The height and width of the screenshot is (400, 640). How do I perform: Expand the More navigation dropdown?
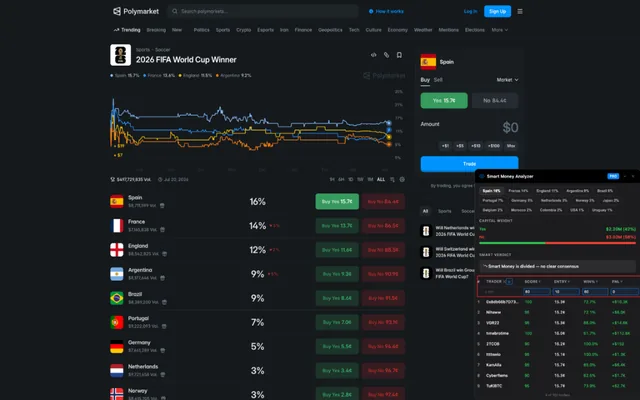(500, 30)
